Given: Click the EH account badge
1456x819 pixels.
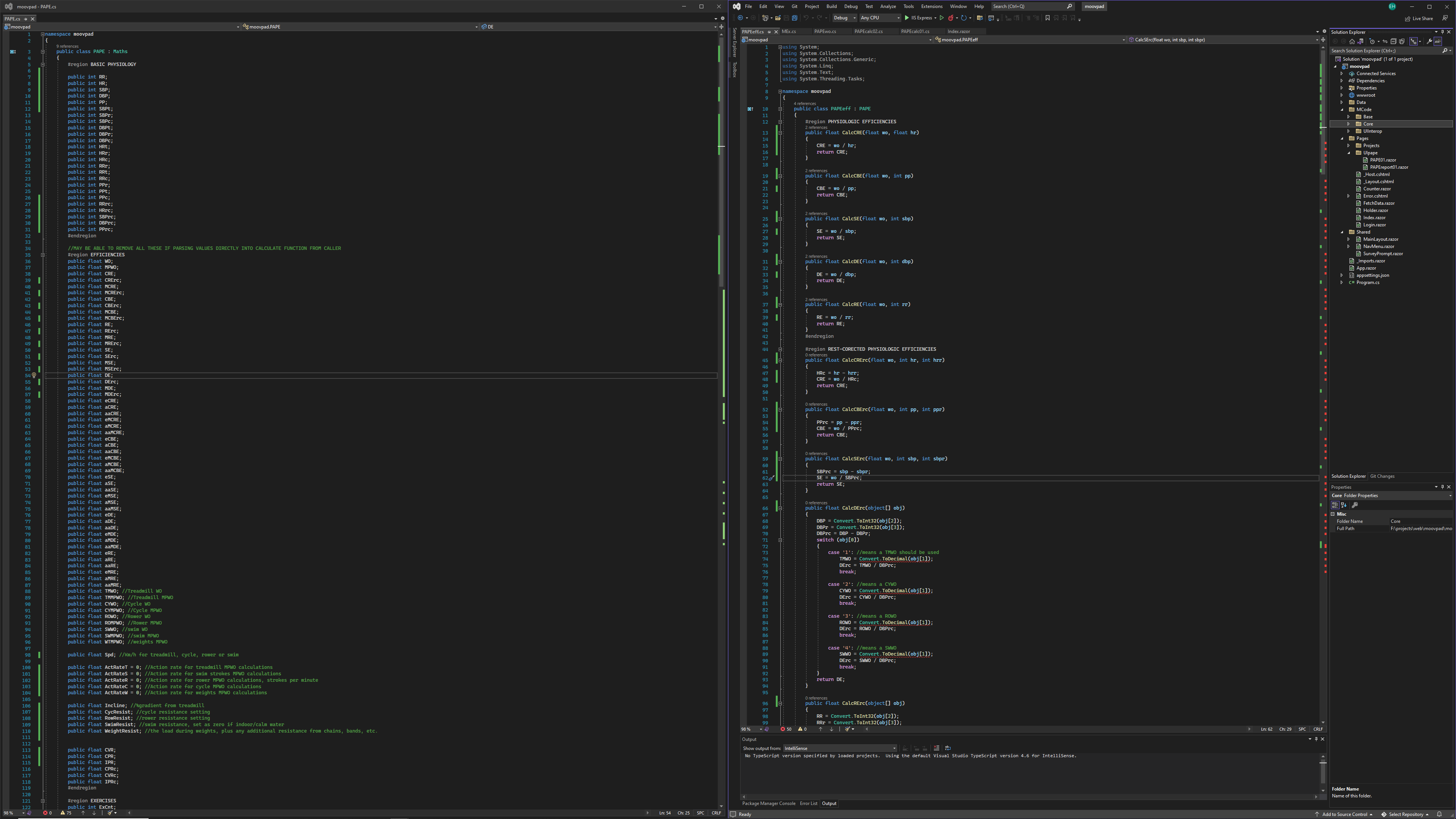Looking at the screenshot, I should pyautogui.click(x=1392, y=6).
